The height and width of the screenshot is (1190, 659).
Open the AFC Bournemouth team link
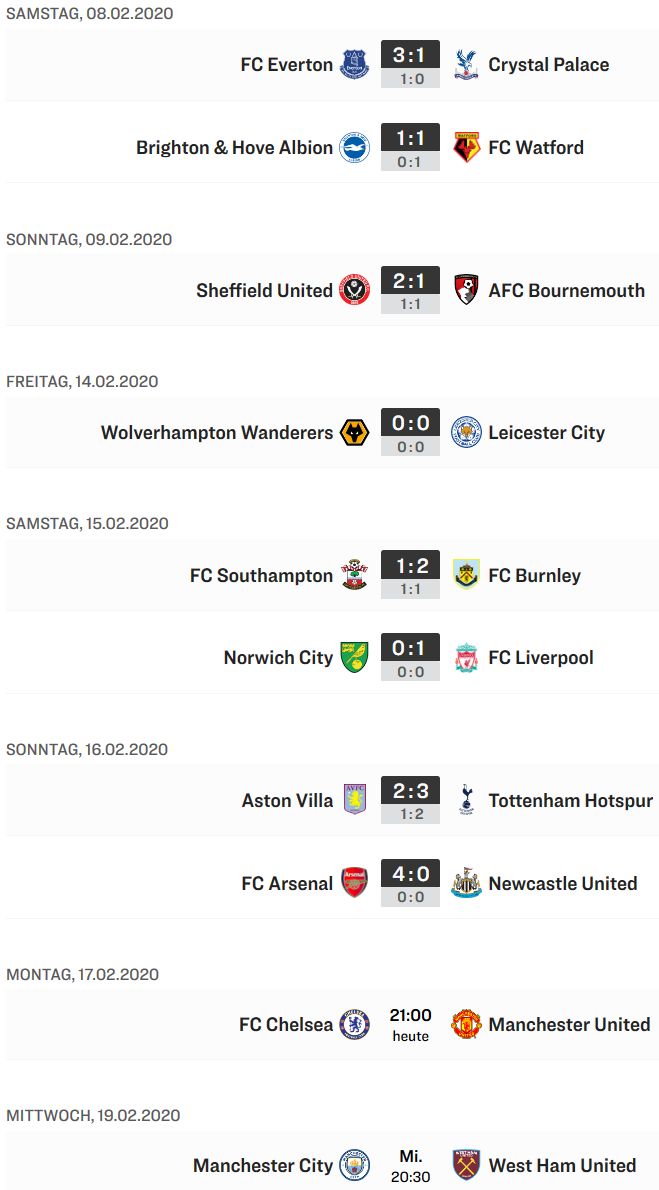click(x=566, y=290)
